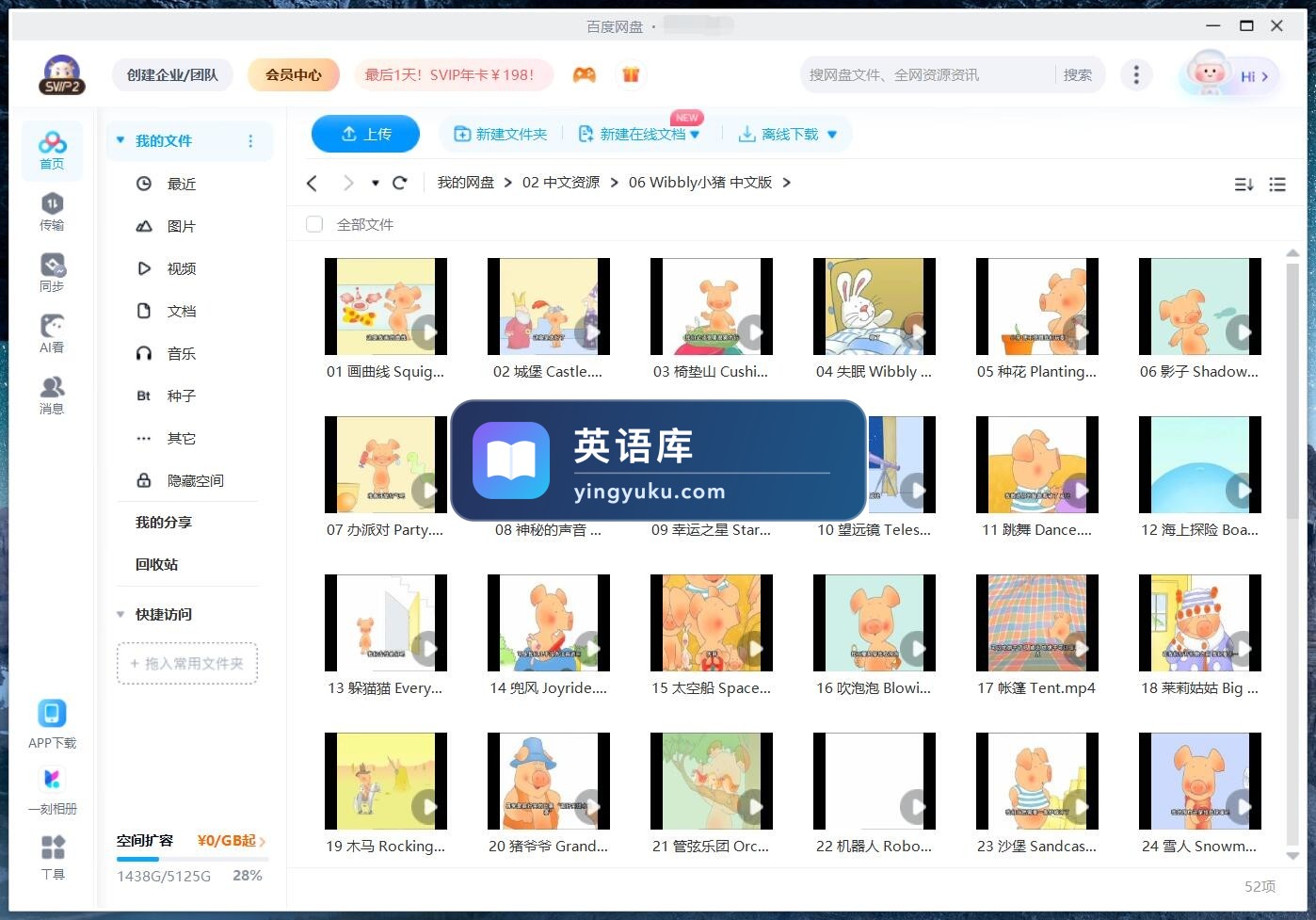Screen dimensions: 1316x920
Task: Click 06 Wibbly小猪 中文版 breadcrumb
Action: tap(700, 183)
